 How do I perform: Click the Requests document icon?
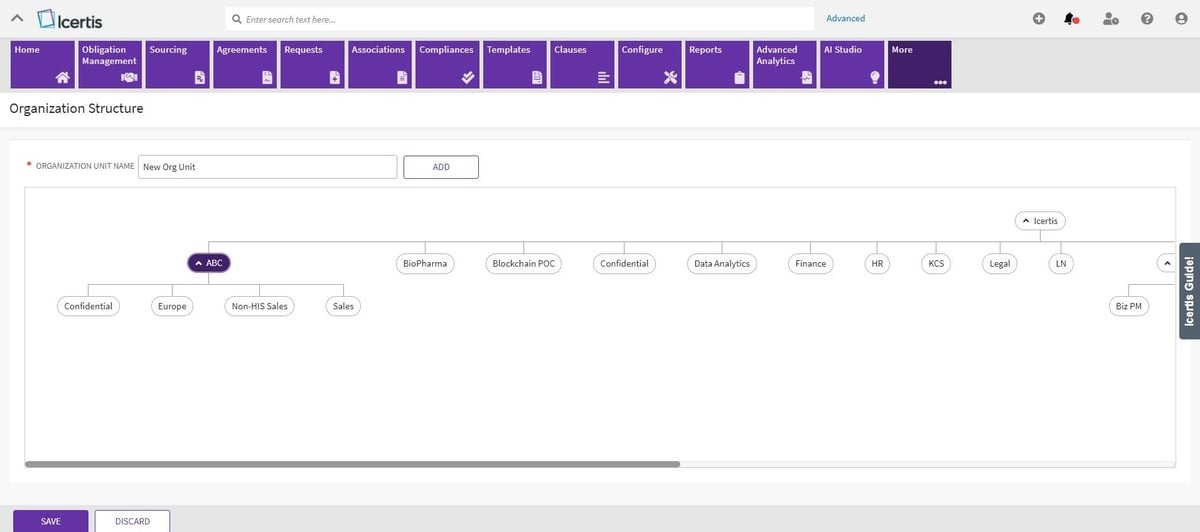click(333, 78)
